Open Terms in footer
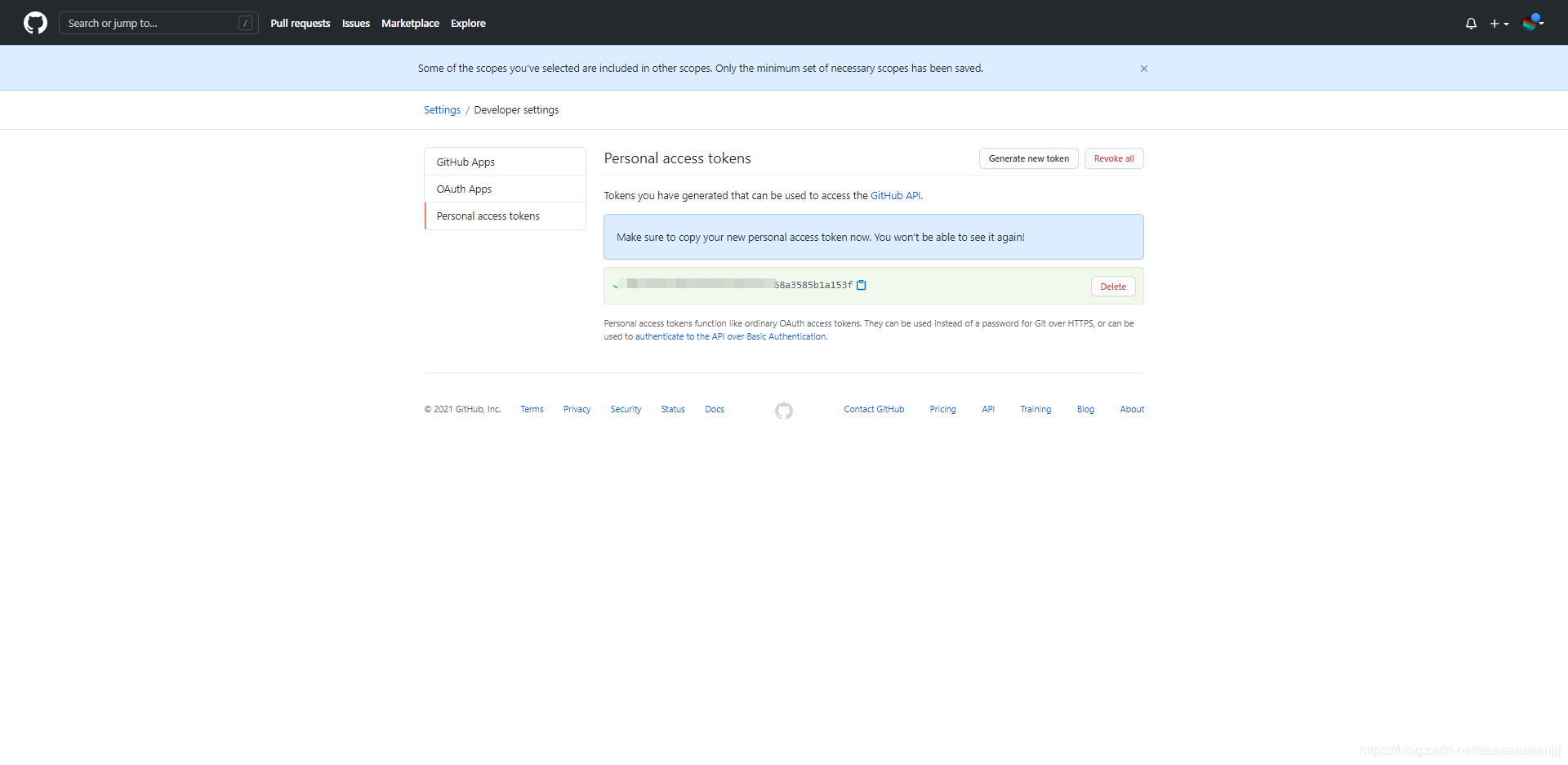1568x765 pixels. [x=532, y=410]
